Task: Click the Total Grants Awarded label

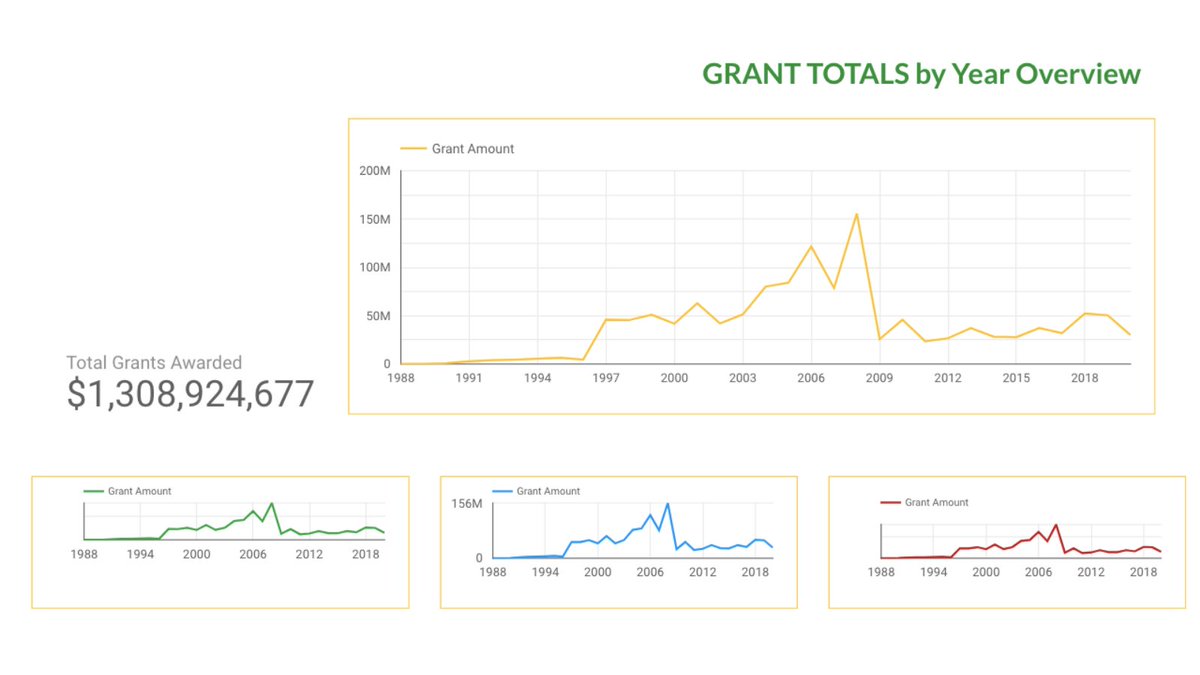Action: pos(154,363)
